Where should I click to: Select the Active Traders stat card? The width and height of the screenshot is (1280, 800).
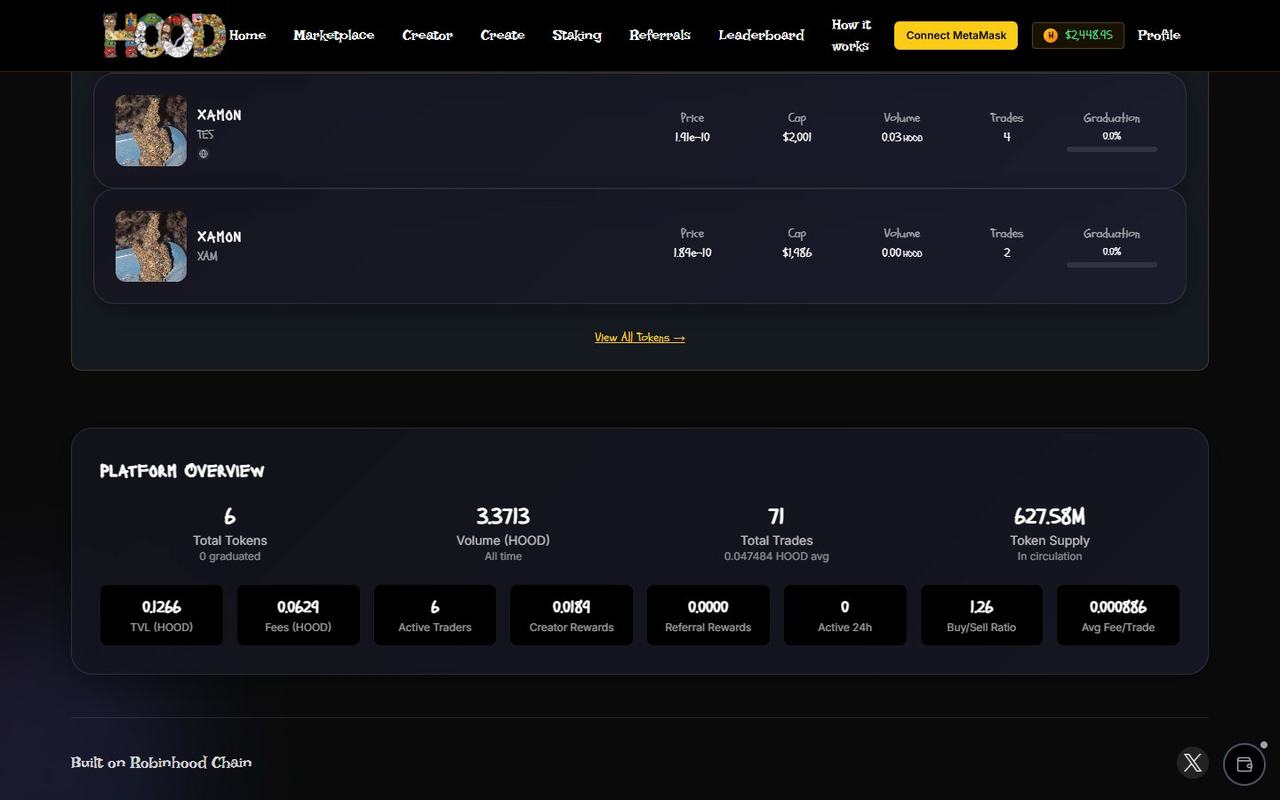(x=435, y=615)
